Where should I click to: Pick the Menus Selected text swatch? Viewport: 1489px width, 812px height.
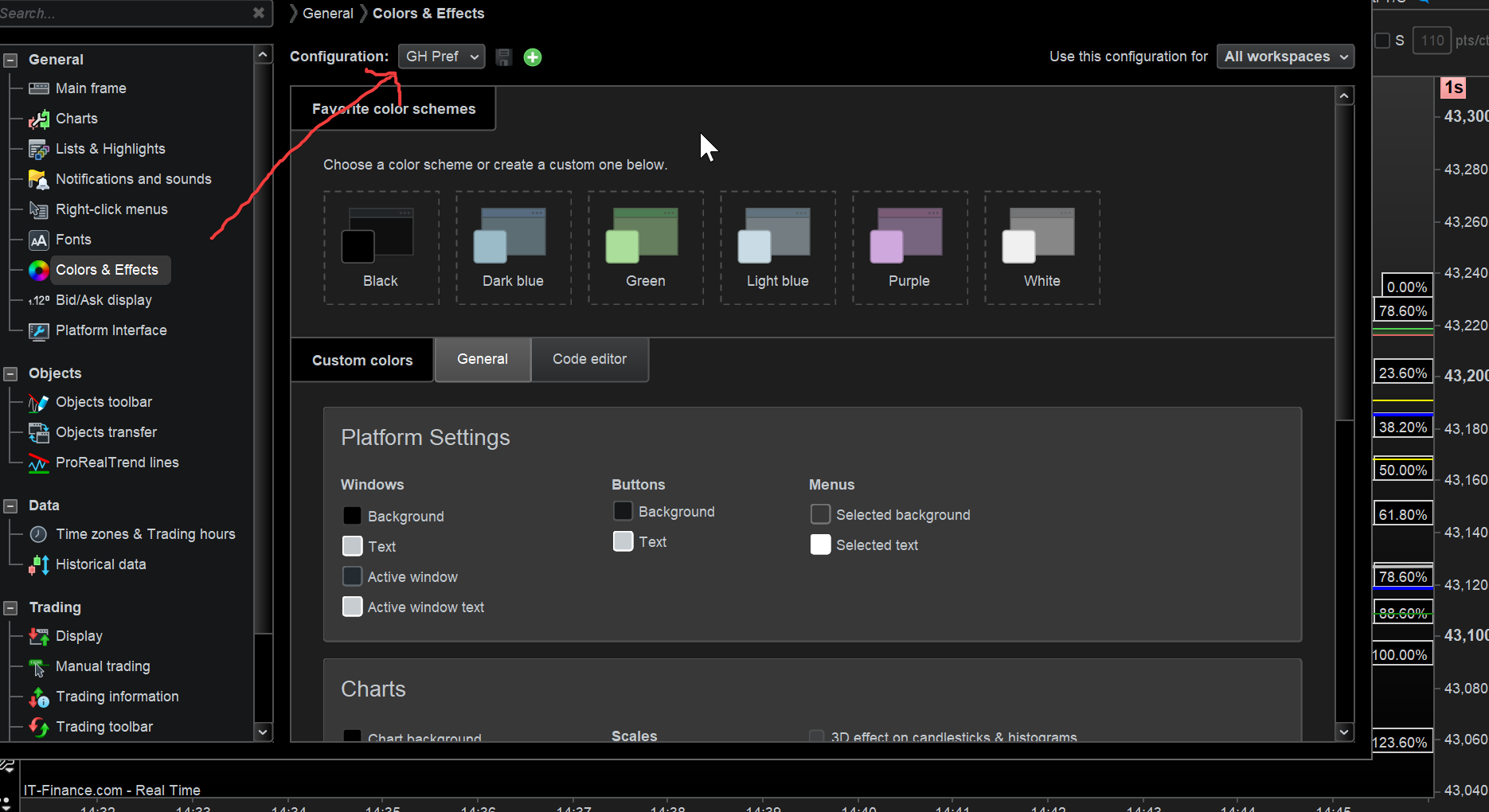click(820, 545)
